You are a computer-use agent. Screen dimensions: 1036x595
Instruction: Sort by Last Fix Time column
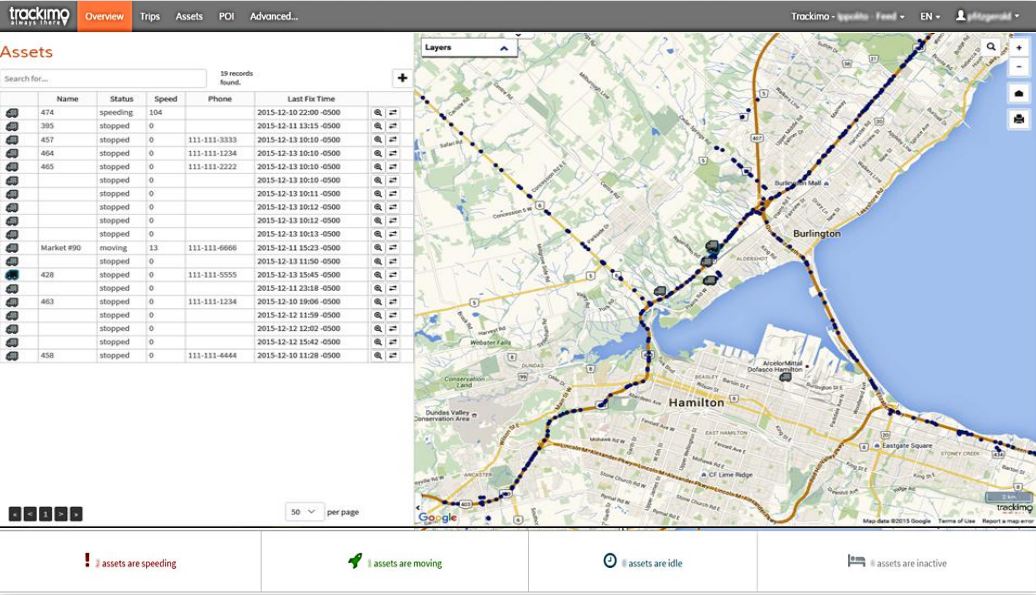click(x=311, y=99)
